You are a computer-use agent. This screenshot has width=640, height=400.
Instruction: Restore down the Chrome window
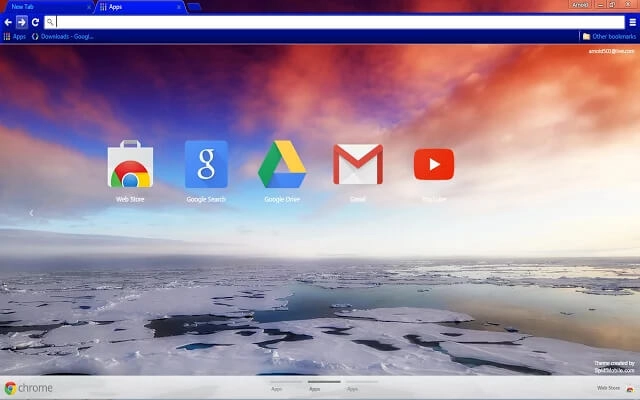[612, 4]
